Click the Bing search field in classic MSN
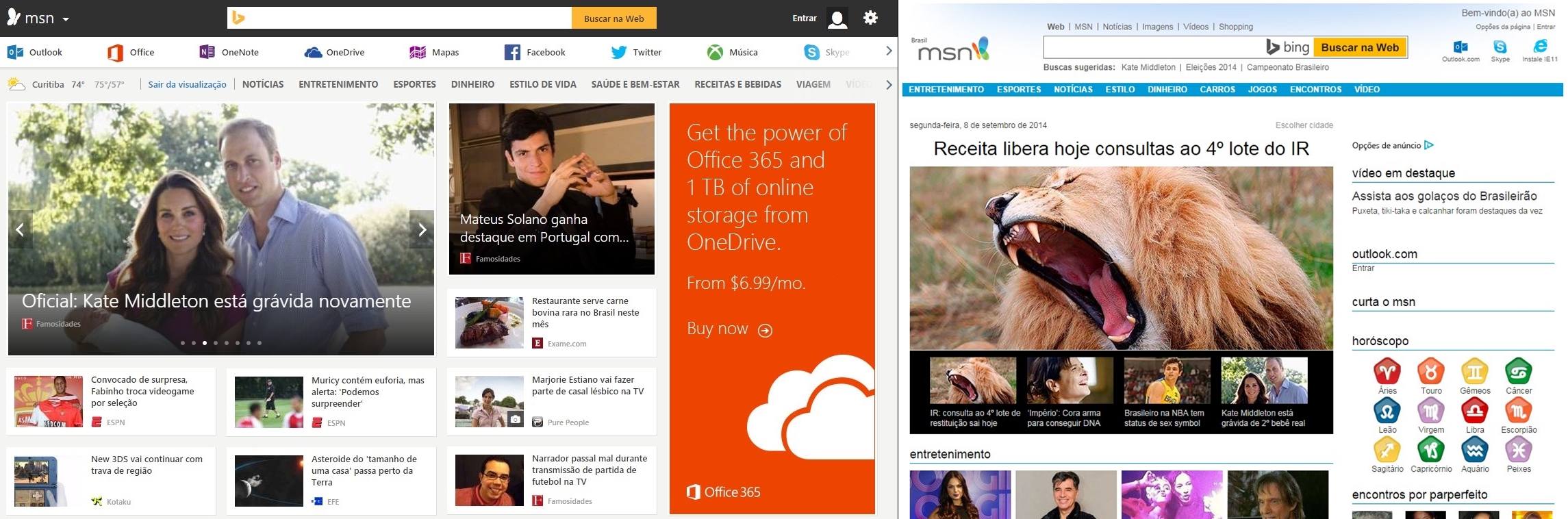Image resolution: width=1568 pixels, height=519 pixels. pyautogui.click(x=1154, y=47)
